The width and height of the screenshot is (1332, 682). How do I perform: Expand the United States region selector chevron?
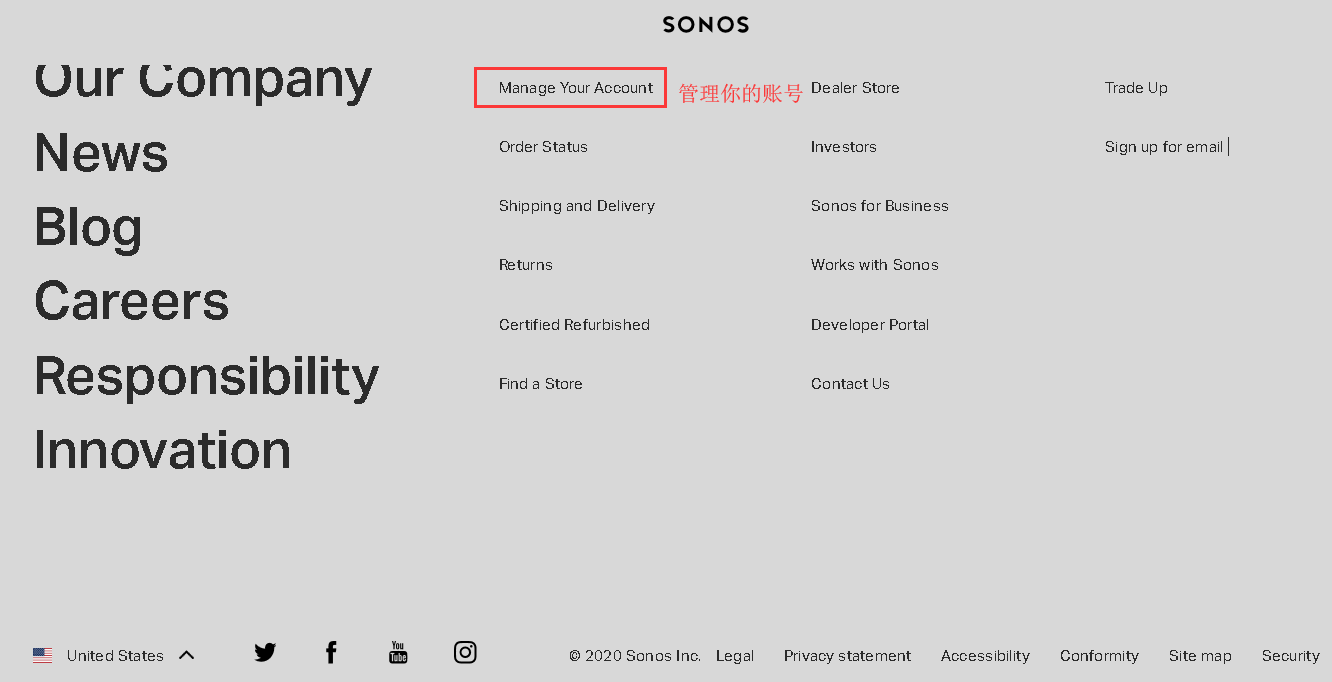click(x=186, y=656)
